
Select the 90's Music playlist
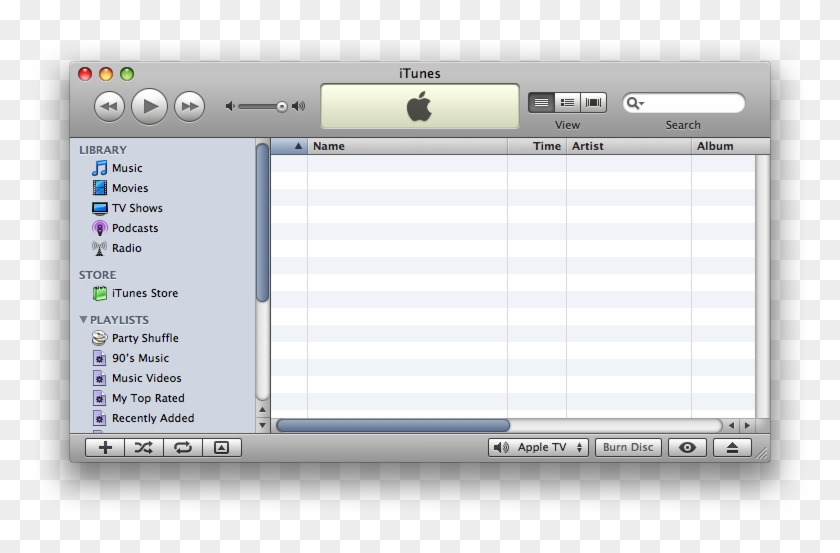click(x=162, y=358)
